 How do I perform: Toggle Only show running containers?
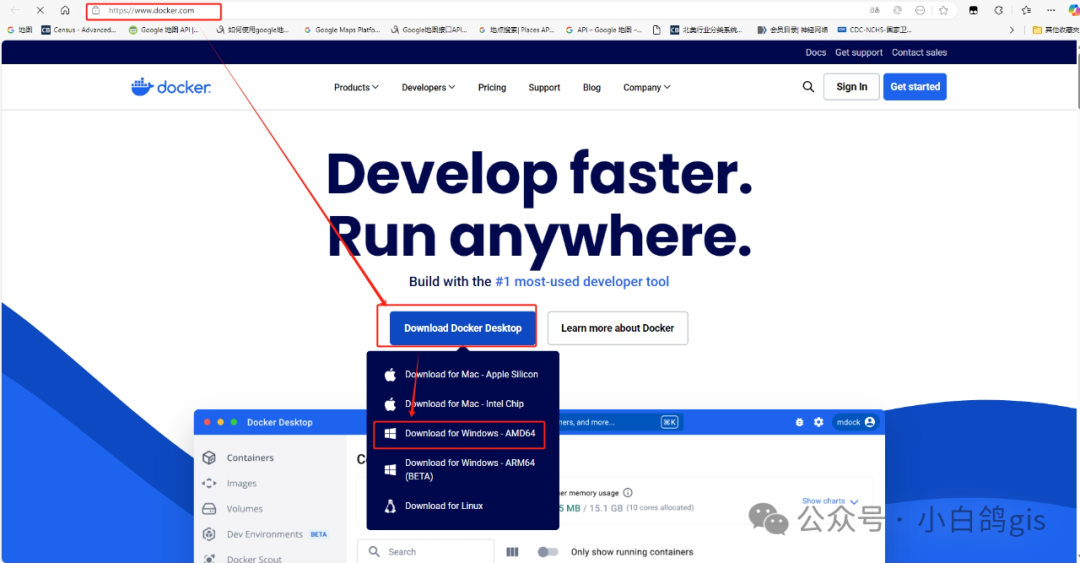point(548,552)
